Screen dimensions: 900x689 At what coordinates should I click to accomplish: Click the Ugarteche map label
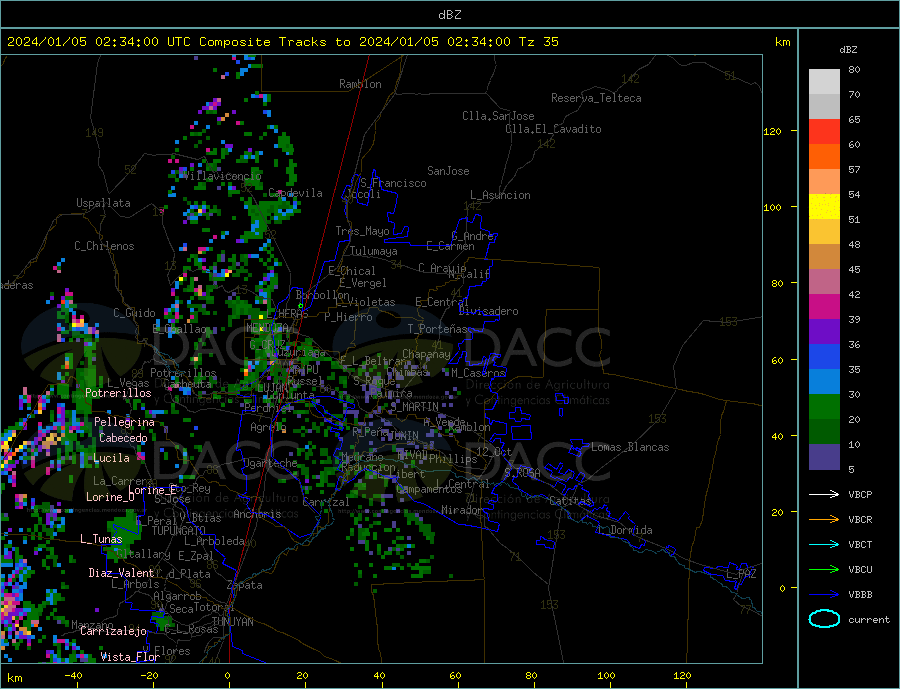coord(270,463)
